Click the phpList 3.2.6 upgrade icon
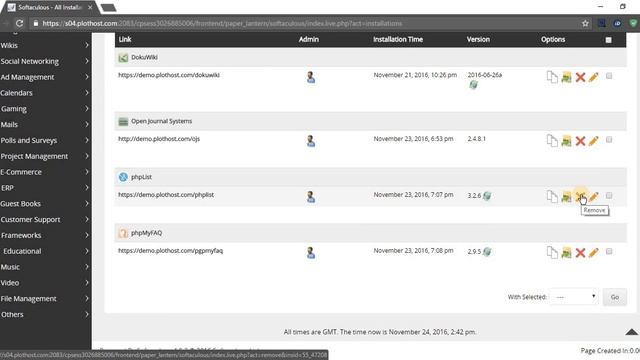Screen dimensions: 640x360 point(487,196)
